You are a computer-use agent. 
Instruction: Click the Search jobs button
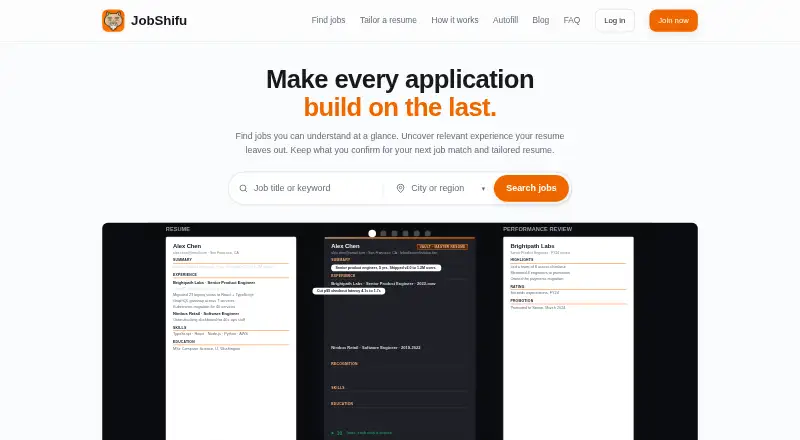(x=531, y=188)
